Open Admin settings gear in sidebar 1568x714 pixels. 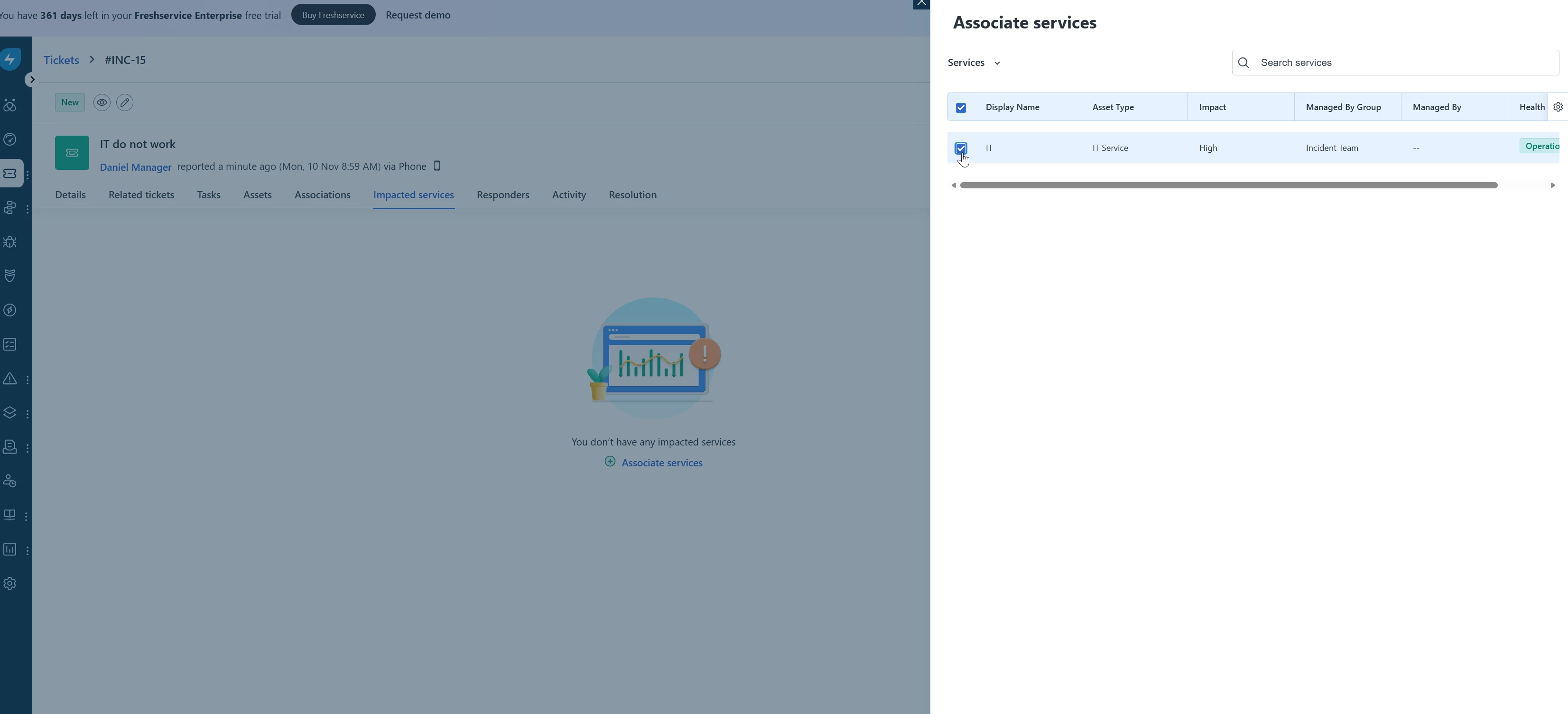coord(10,583)
